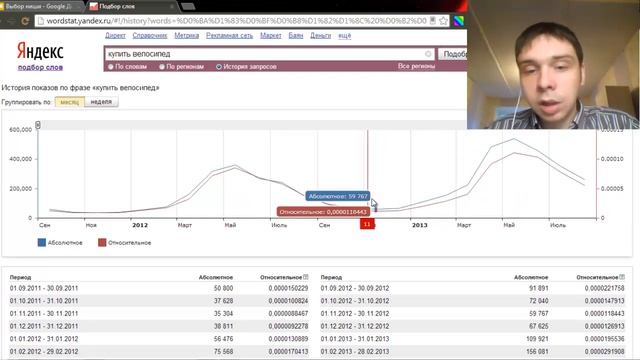Viewport: 640px width, 360px height.
Task: Reload the page with browser refresh icon
Action: click(25, 21)
